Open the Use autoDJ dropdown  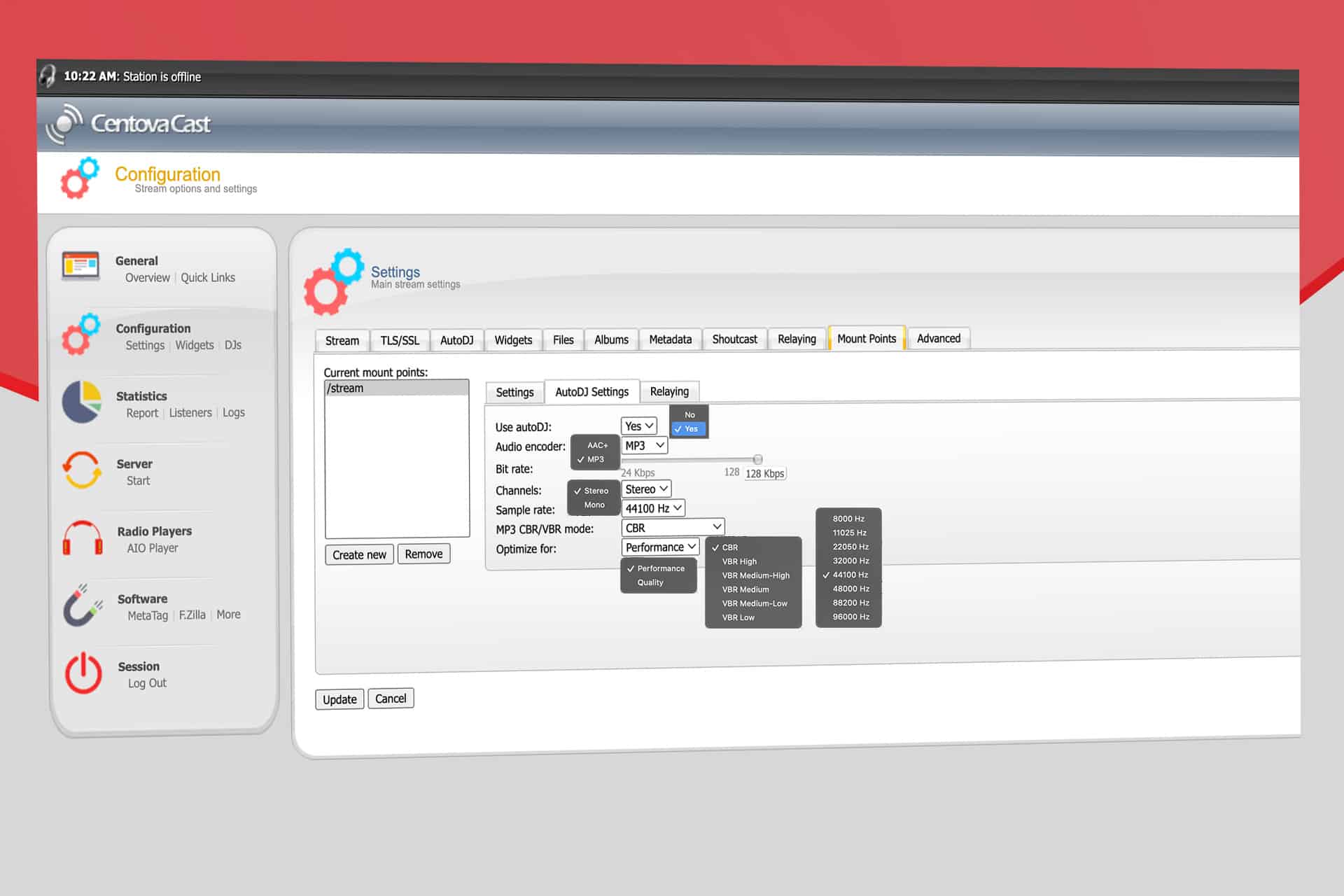point(638,426)
